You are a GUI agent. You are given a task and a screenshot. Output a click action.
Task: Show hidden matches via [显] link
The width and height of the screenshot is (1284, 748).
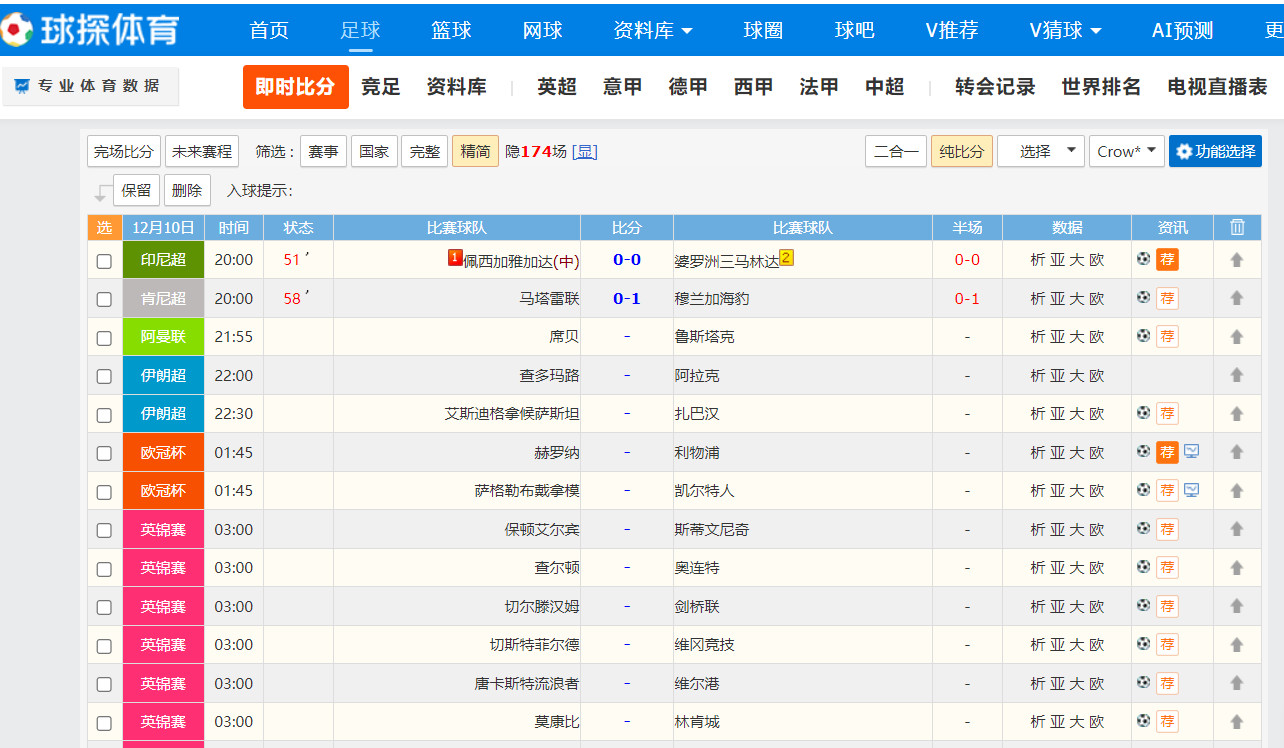[585, 151]
